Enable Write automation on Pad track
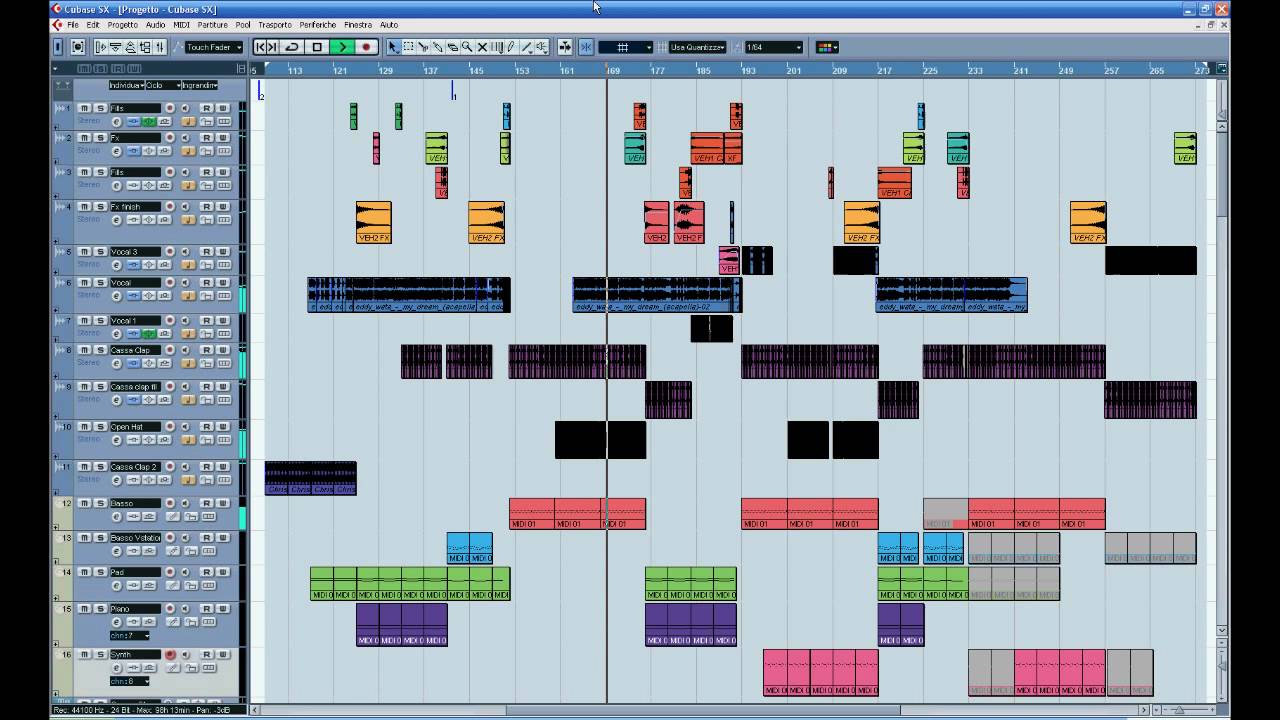Screen dimensions: 1280x720 click(223, 572)
